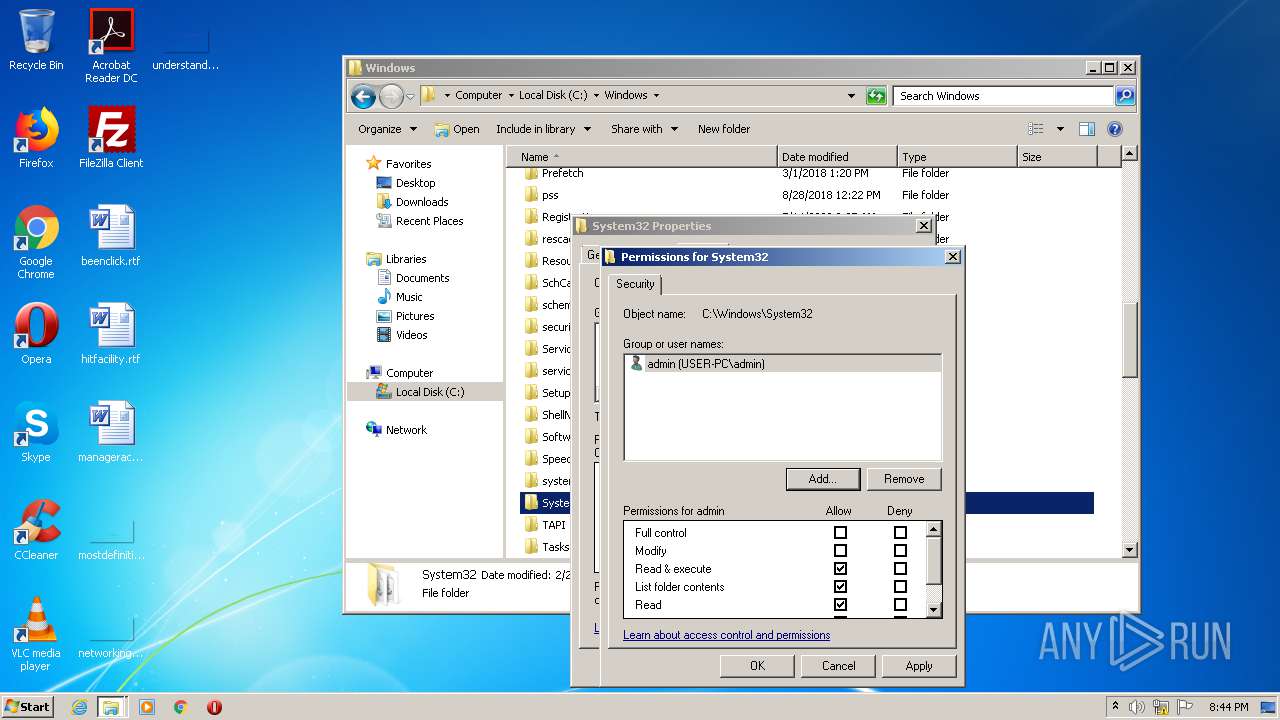
Task: Sort by the Size column header
Action: coord(1057,157)
